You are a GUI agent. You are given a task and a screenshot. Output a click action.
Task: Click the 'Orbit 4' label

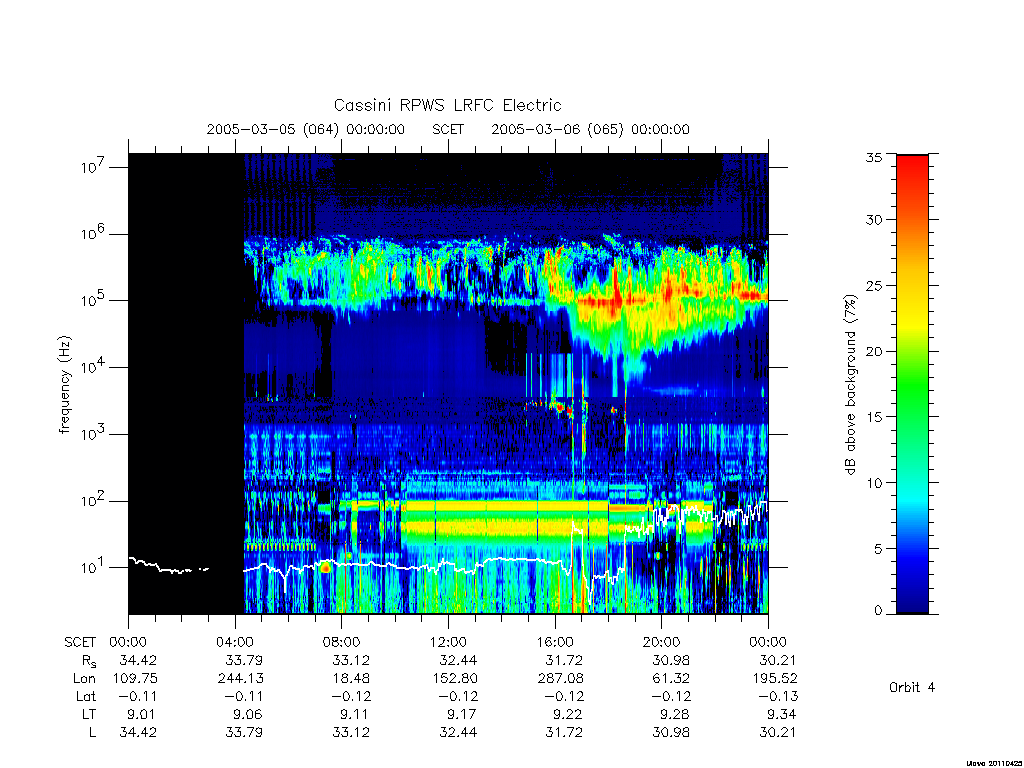(912, 687)
